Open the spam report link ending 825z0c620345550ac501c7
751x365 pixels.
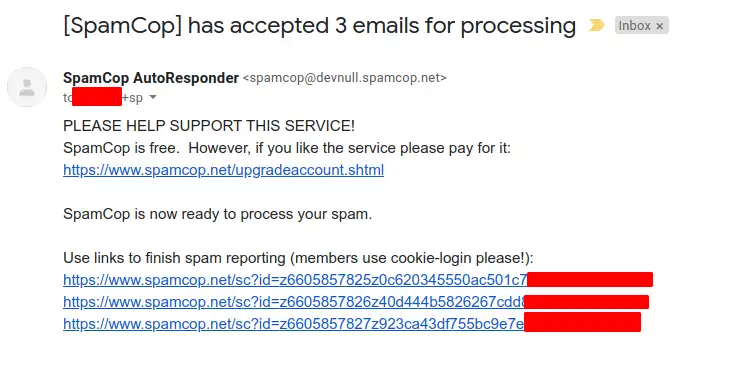click(295, 280)
